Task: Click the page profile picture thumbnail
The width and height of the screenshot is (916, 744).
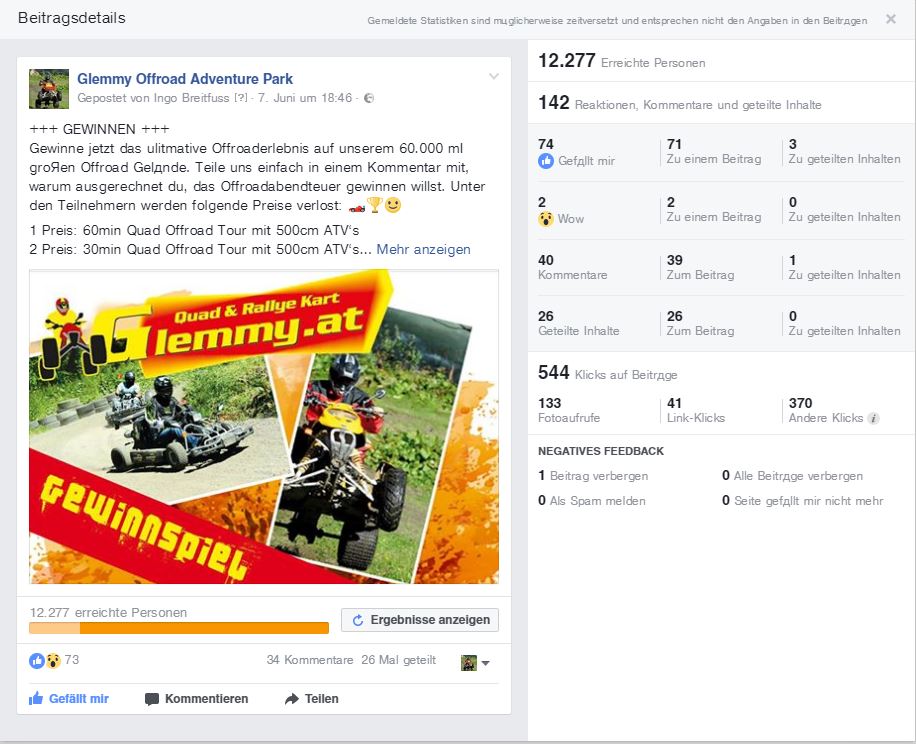Action: [49, 89]
